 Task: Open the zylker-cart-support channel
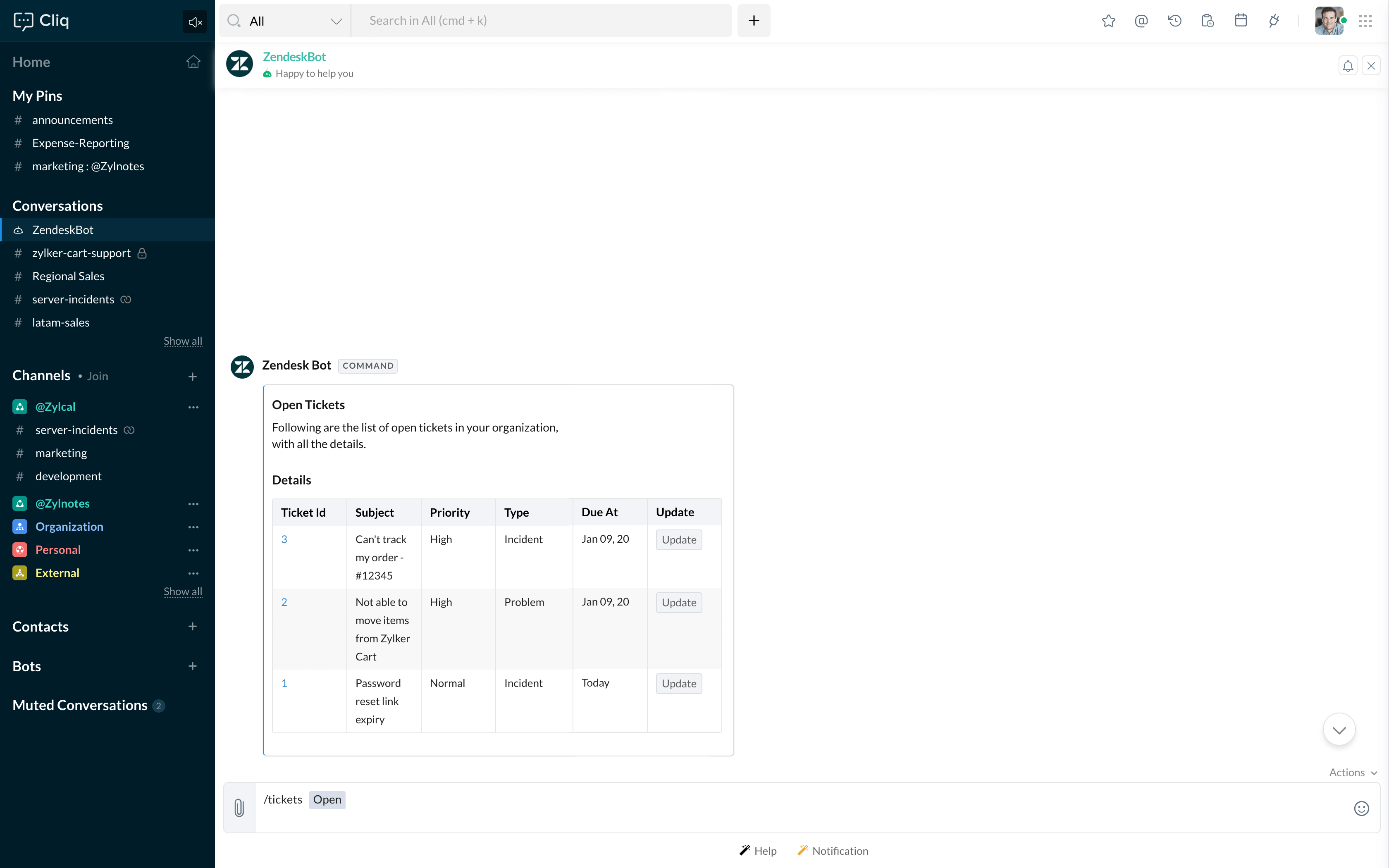81,253
